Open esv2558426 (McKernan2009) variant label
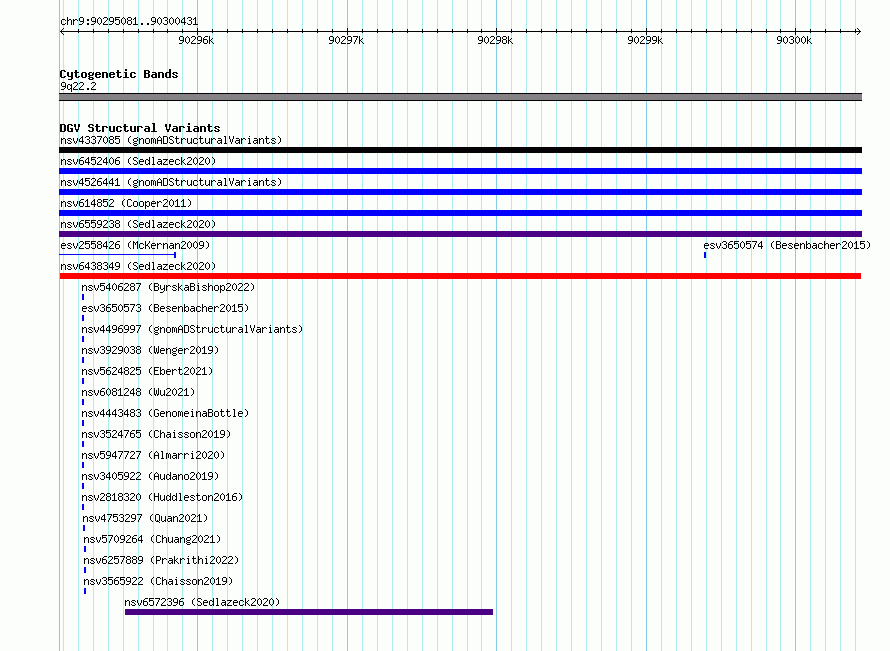The image size is (890, 651). (135, 245)
